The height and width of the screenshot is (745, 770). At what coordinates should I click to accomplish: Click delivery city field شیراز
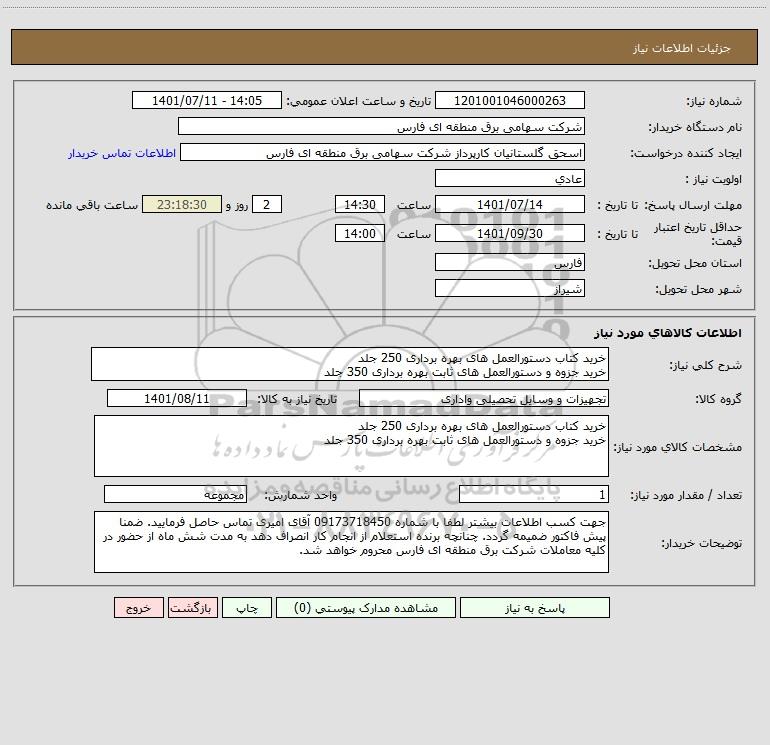510,288
